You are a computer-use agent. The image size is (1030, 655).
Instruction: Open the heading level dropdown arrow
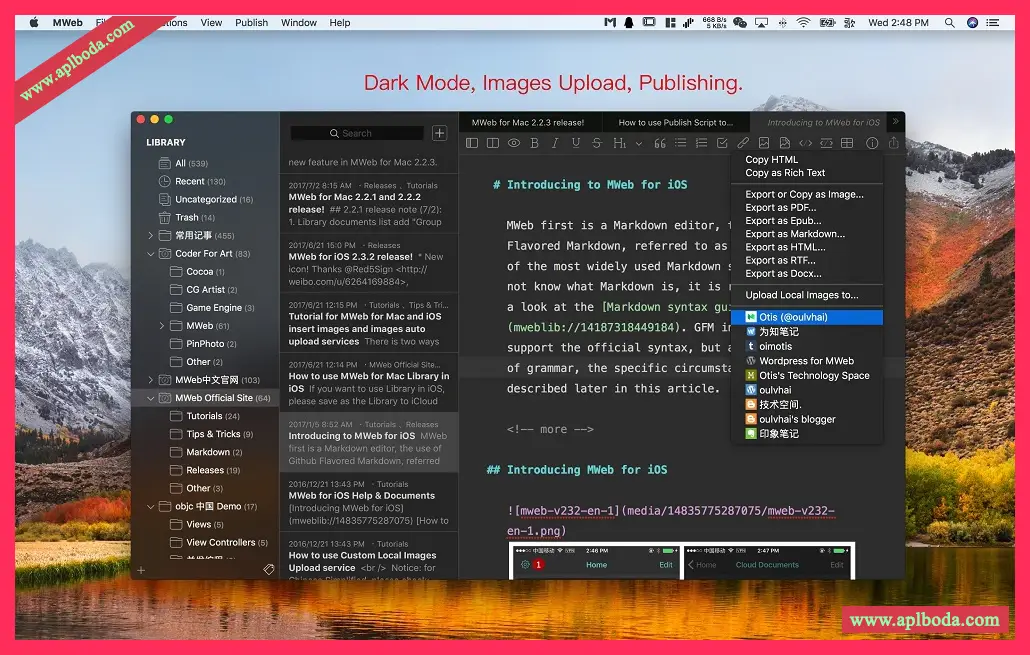tap(639, 145)
